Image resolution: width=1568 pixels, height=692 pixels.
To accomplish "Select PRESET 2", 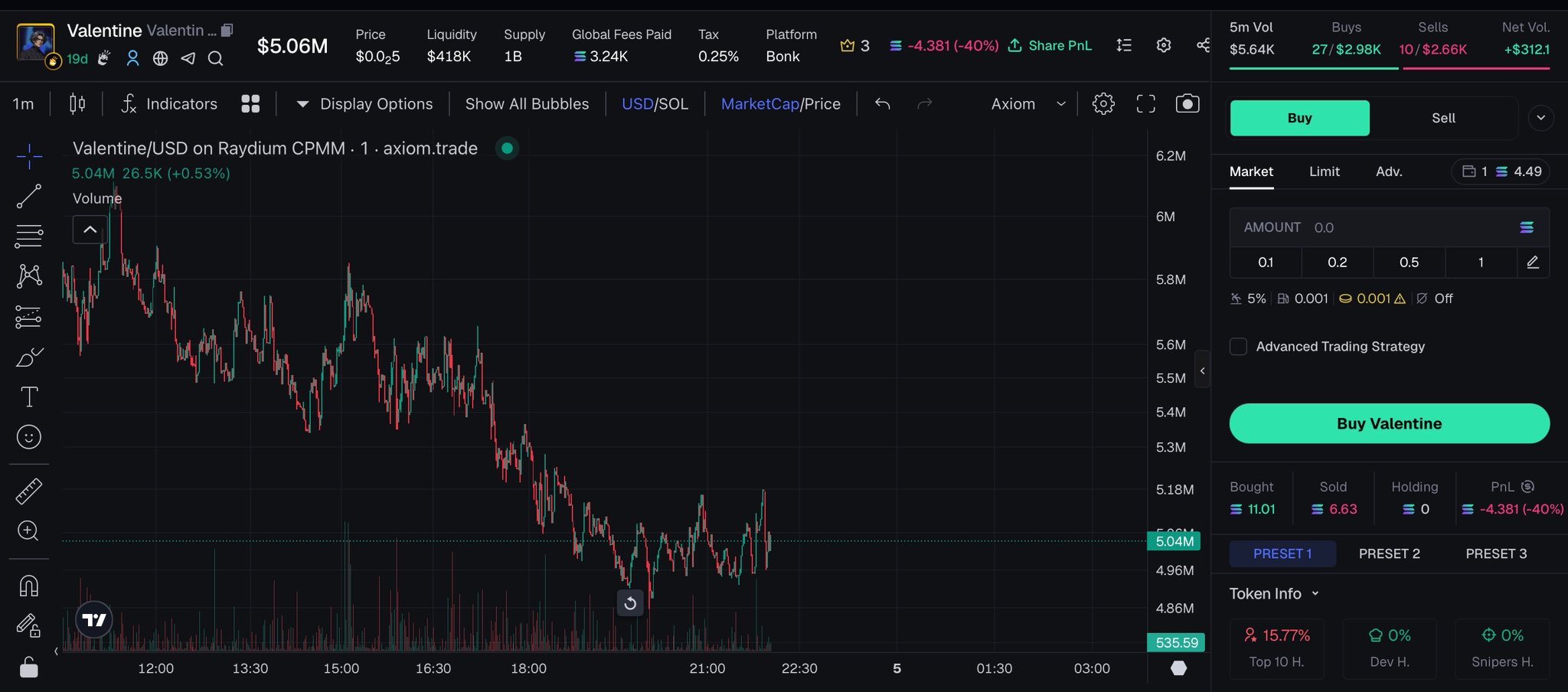I will (x=1390, y=553).
